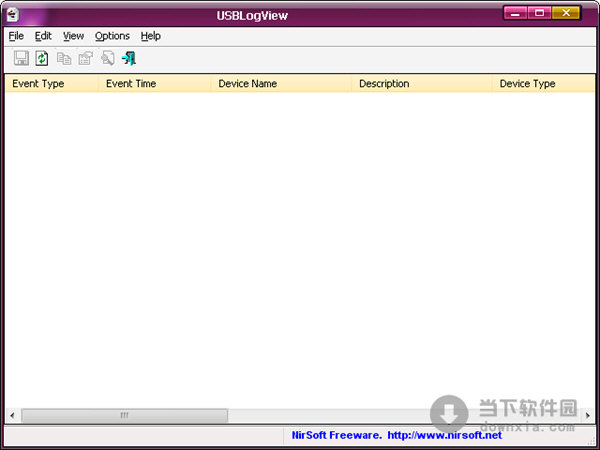Image resolution: width=600 pixels, height=450 pixels.
Task: Click the Properties toolbar icon
Action: 85,59
